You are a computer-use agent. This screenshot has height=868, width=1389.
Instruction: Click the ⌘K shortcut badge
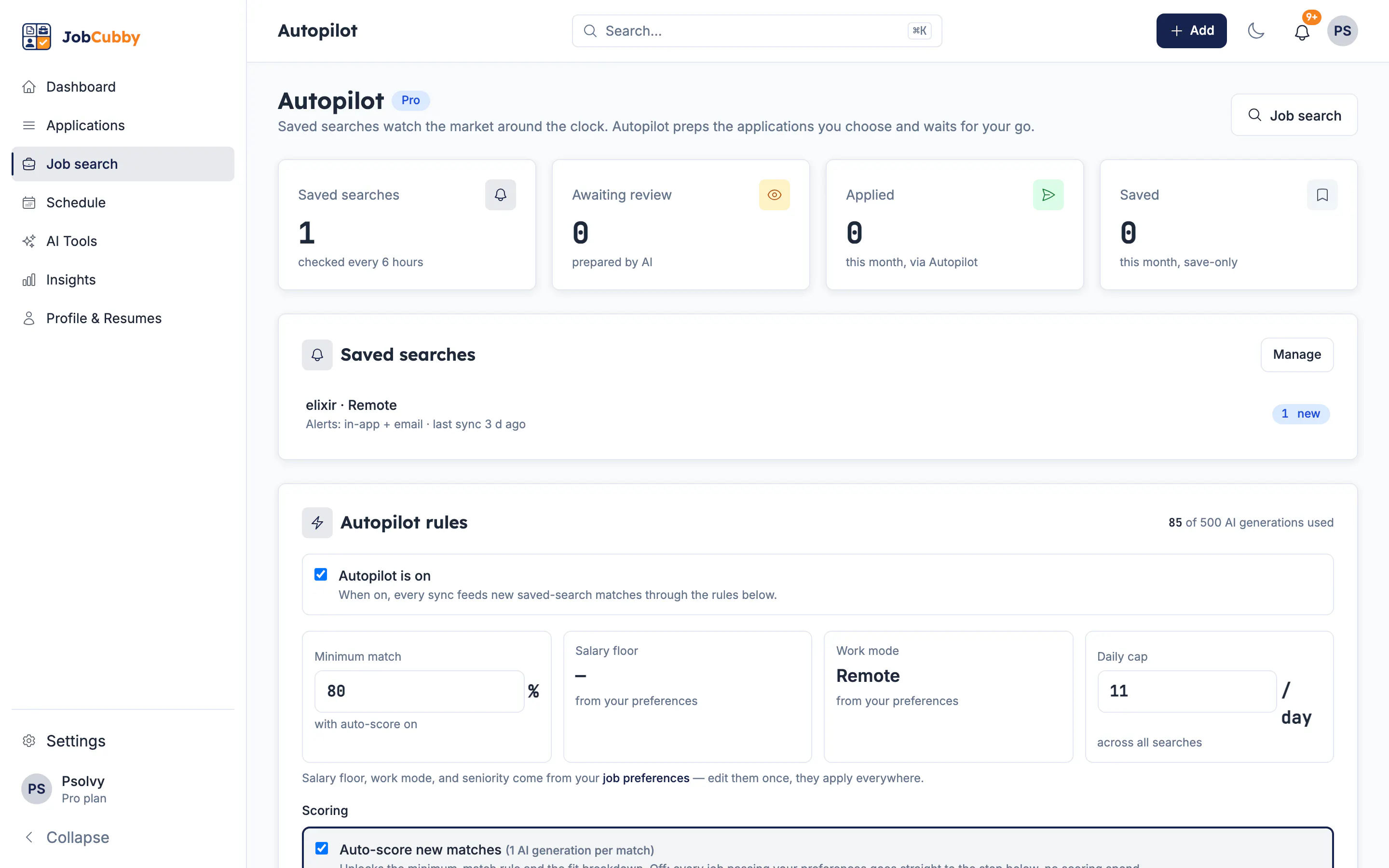point(919,31)
